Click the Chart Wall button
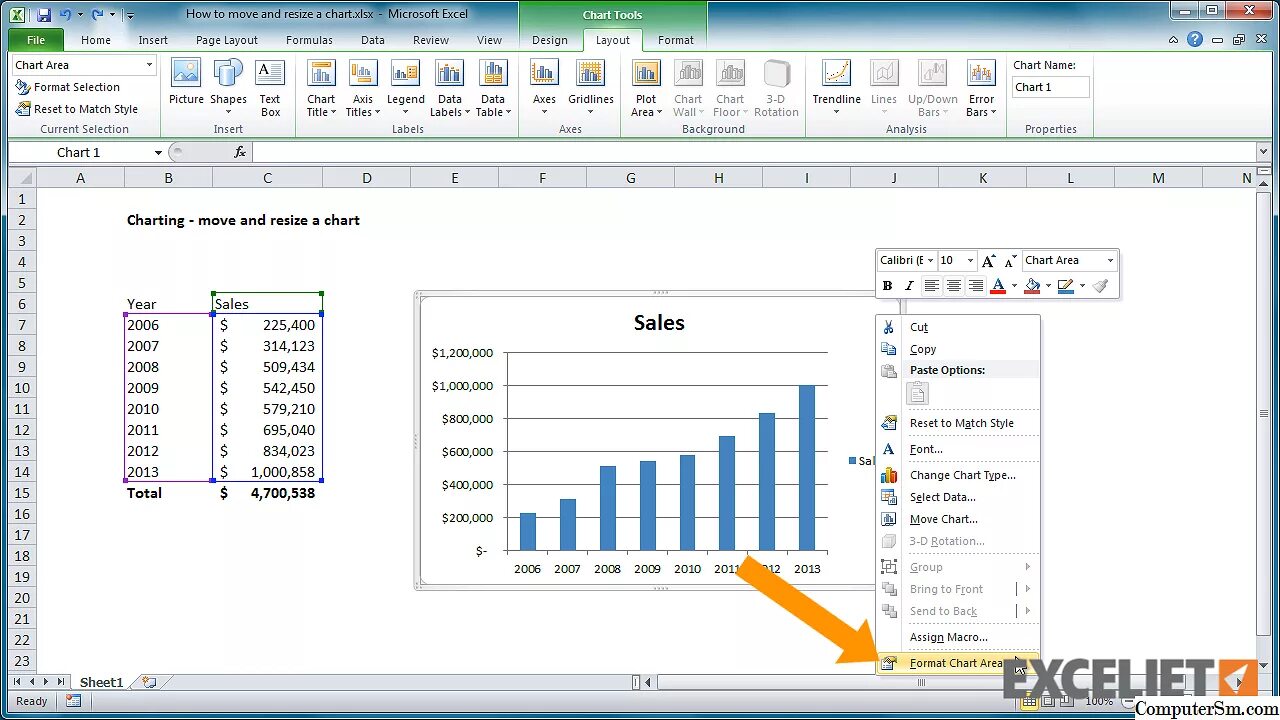 pyautogui.click(x=688, y=88)
